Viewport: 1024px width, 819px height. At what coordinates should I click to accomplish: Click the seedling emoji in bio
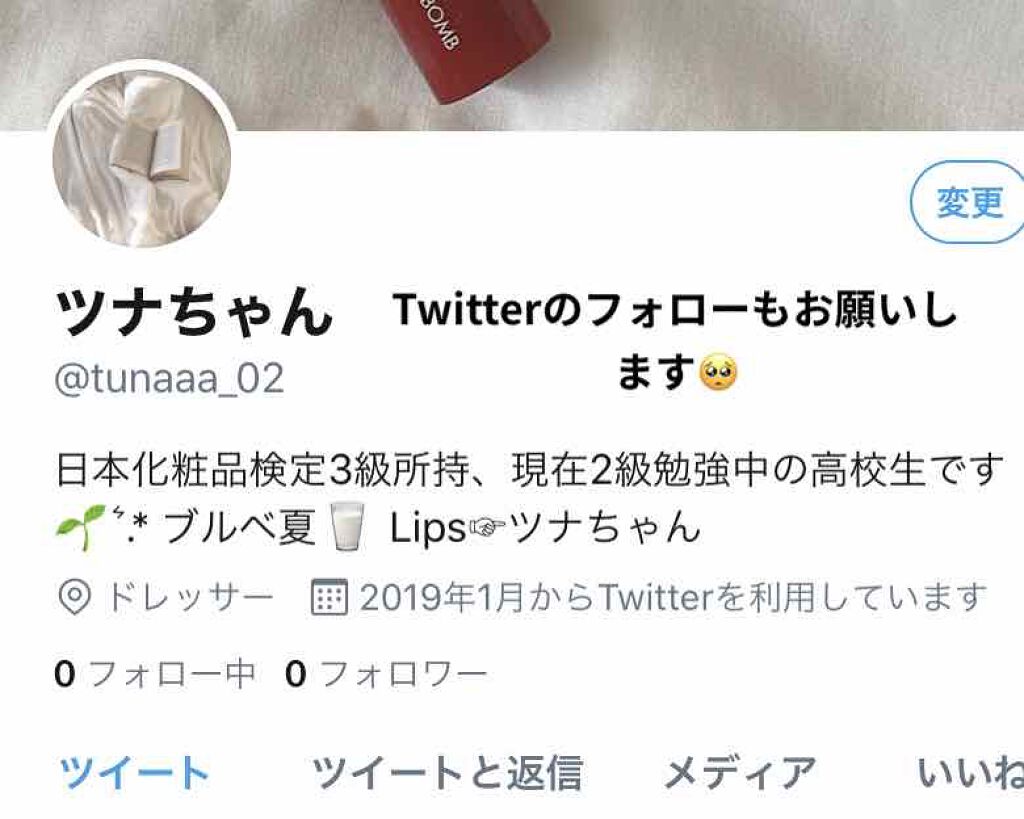[80, 526]
